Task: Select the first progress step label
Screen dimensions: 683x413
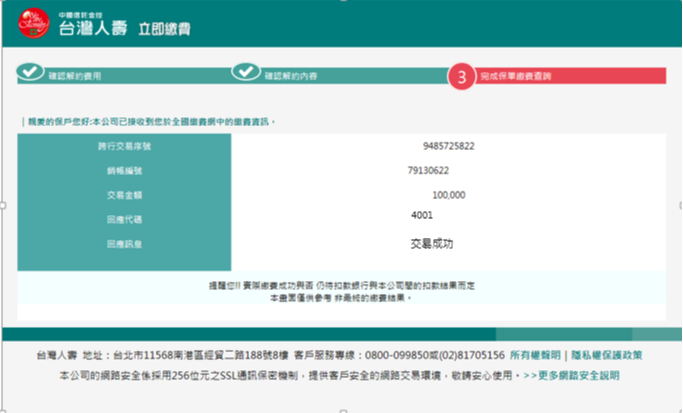Action: [x=74, y=76]
